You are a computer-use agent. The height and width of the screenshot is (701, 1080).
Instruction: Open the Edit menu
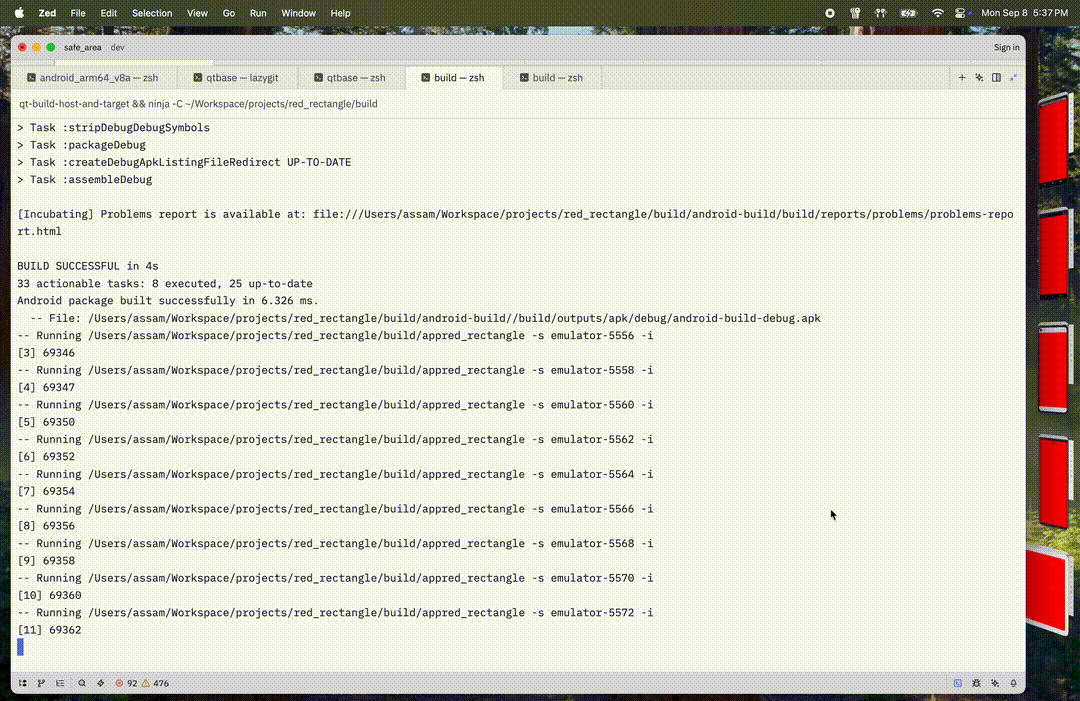click(108, 13)
